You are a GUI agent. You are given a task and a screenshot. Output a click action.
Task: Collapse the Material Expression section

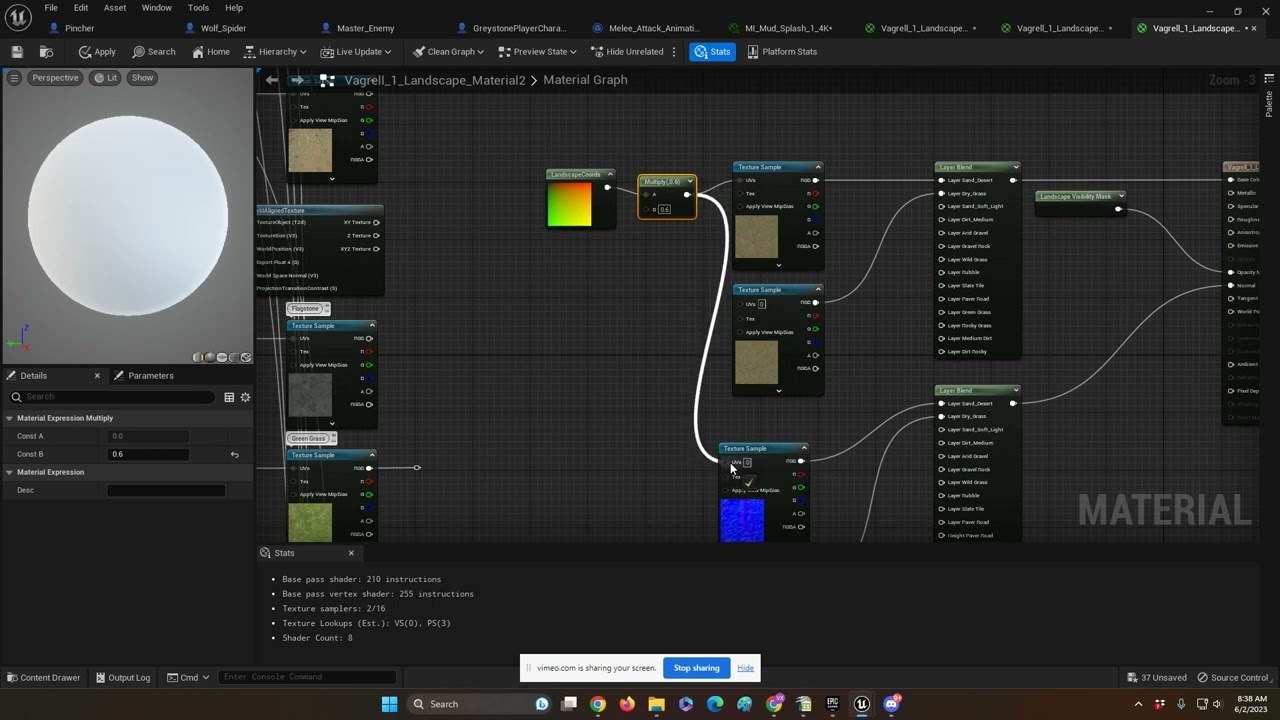point(9,472)
